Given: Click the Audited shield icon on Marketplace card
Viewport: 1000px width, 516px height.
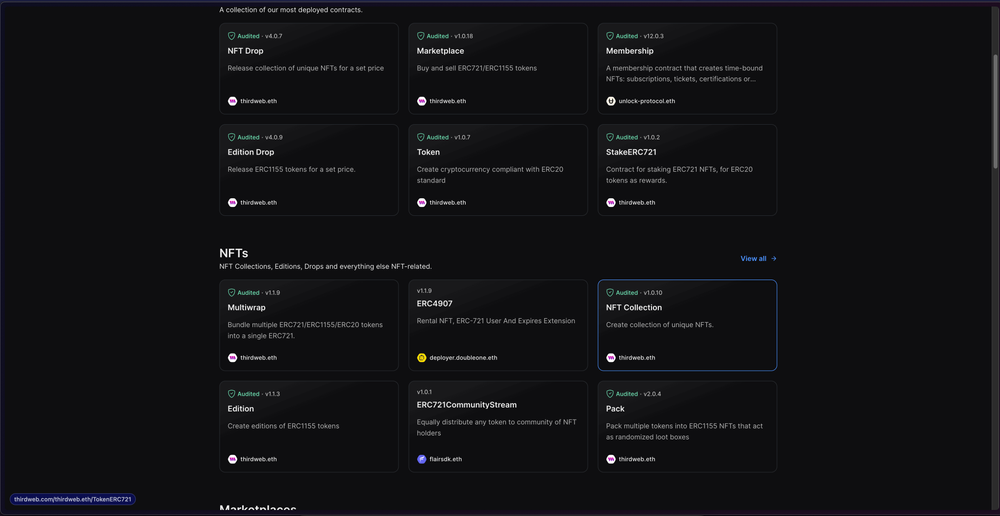Looking at the screenshot, I should pyautogui.click(x=421, y=36).
